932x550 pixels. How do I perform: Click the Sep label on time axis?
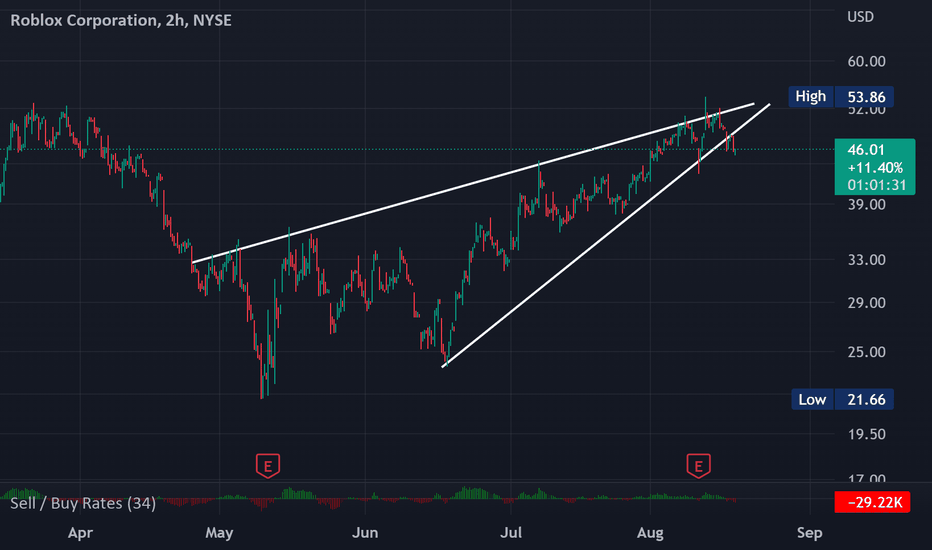(810, 533)
